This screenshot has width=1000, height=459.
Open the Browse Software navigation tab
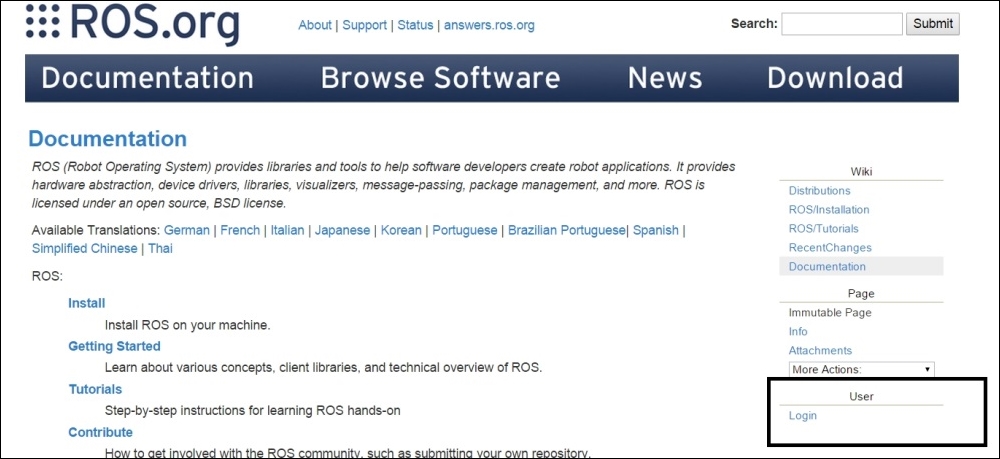(x=440, y=78)
